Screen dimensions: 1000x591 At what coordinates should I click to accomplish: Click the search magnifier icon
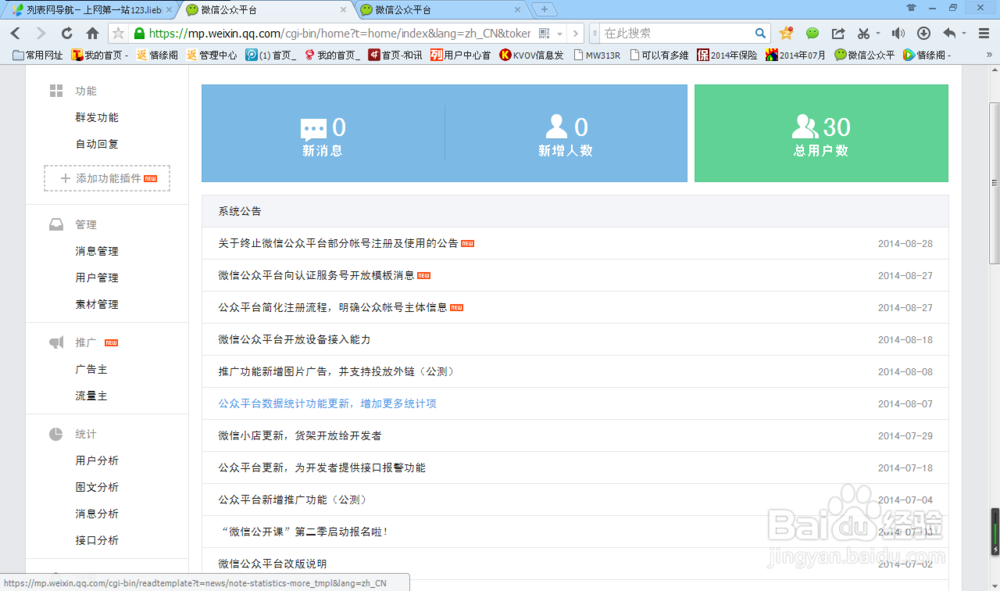pos(760,33)
